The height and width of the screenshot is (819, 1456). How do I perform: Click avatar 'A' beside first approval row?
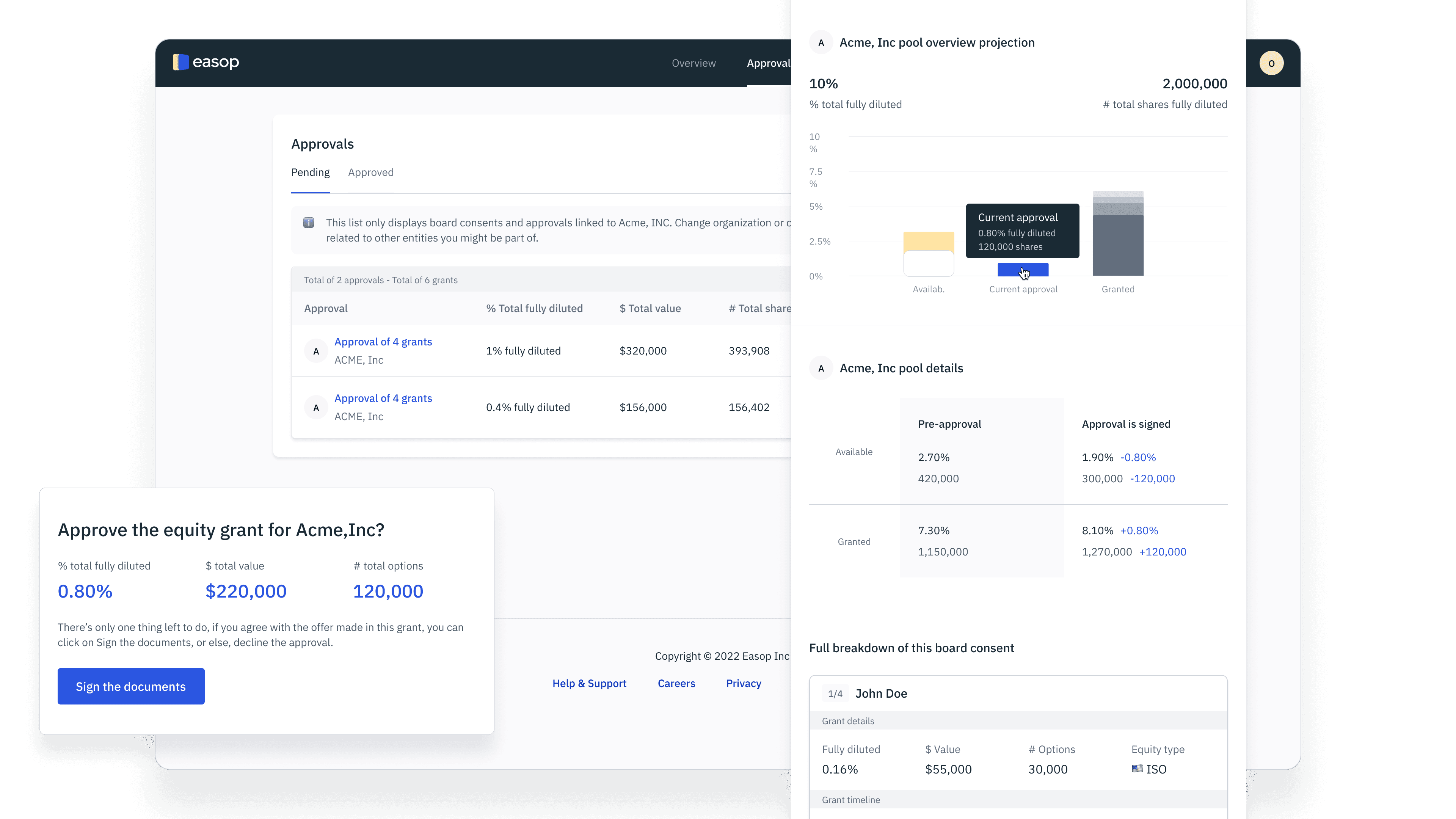coord(316,351)
